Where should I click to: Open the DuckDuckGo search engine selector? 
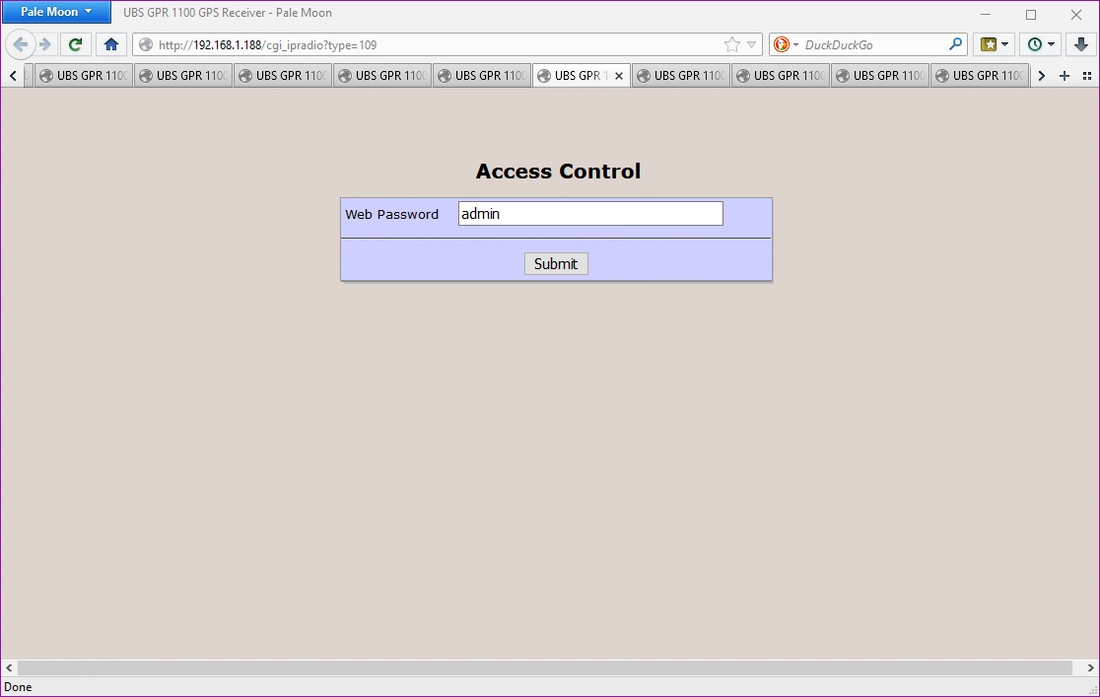[x=786, y=45]
